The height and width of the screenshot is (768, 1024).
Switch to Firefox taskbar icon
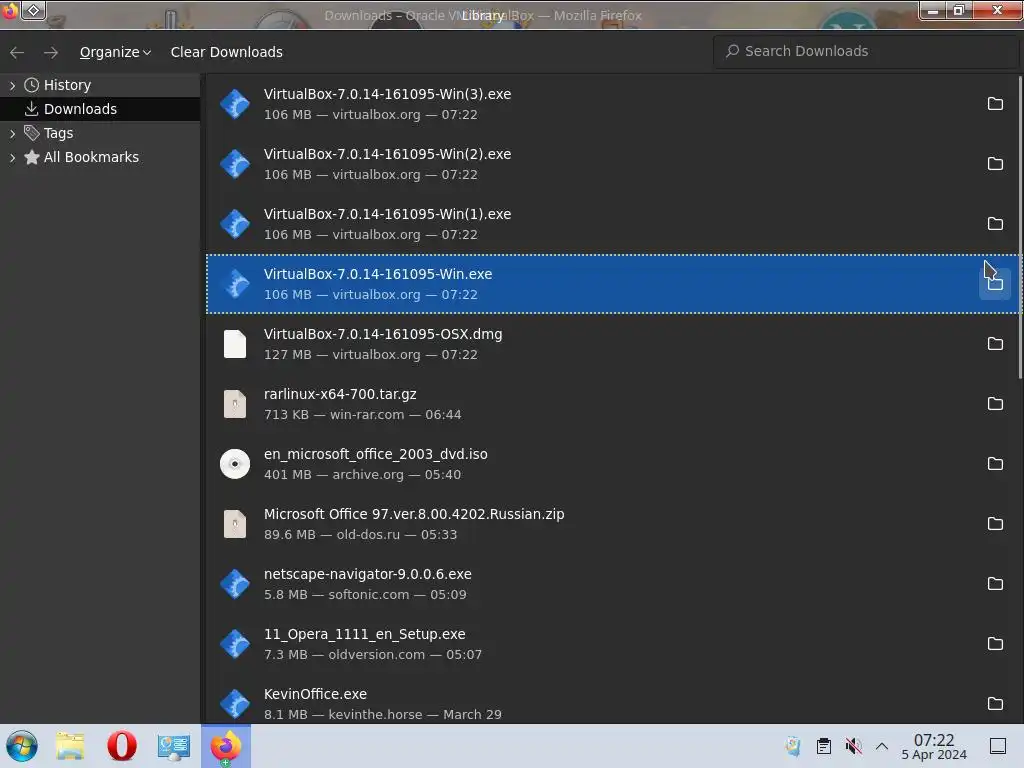(x=225, y=746)
